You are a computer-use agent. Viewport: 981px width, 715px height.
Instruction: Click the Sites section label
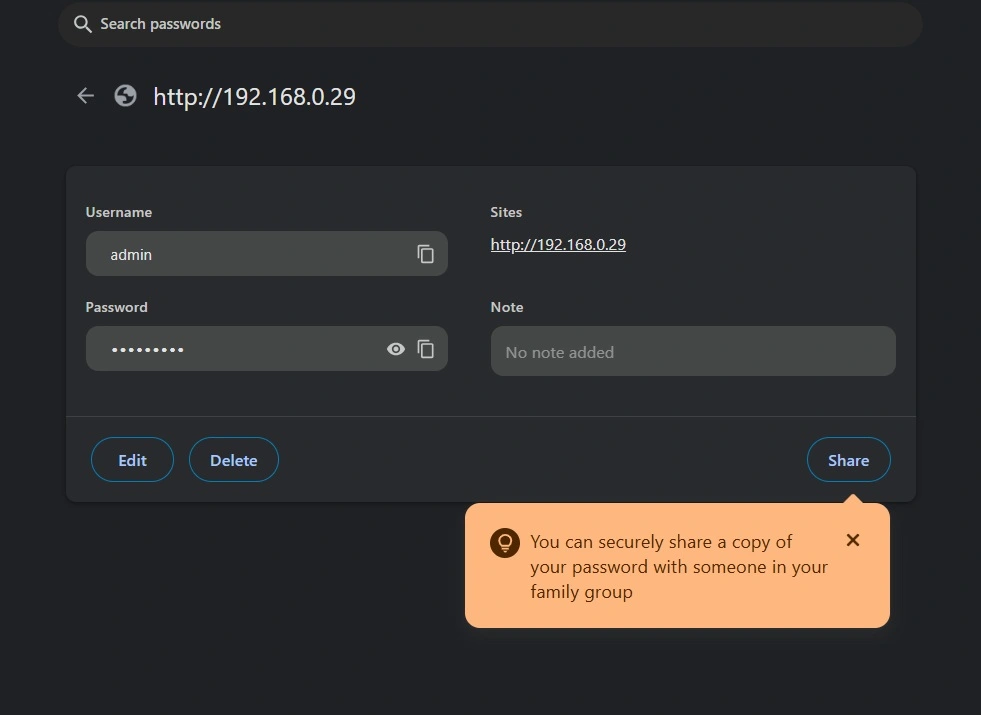tap(506, 212)
